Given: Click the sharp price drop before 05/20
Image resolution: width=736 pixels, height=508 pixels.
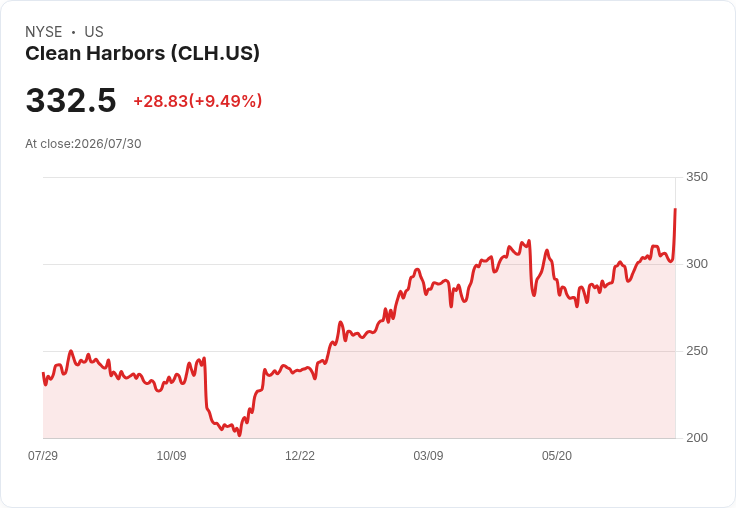Looking at the screenshot, I should pos(531,268).
